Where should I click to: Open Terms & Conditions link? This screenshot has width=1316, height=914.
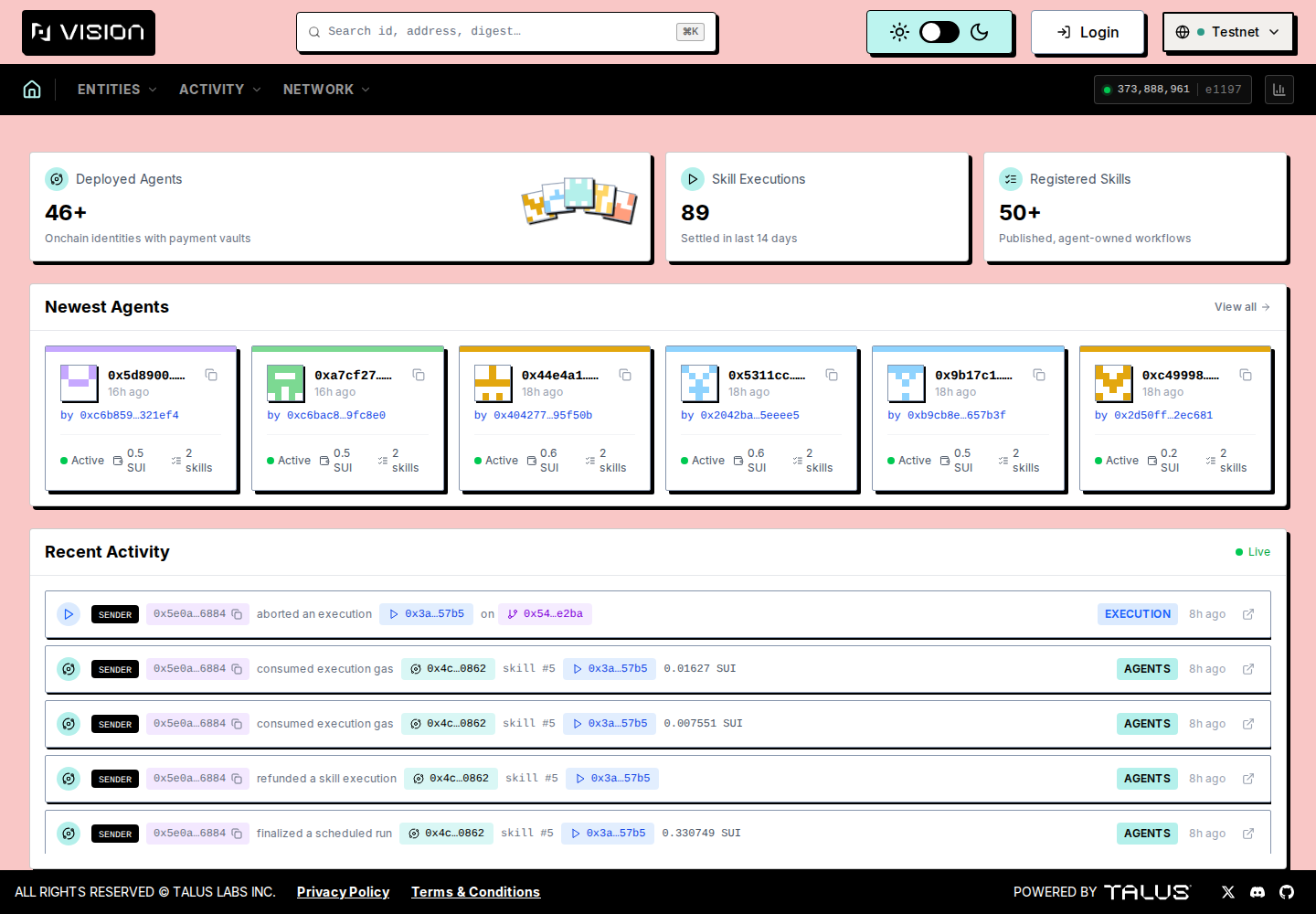475,892
